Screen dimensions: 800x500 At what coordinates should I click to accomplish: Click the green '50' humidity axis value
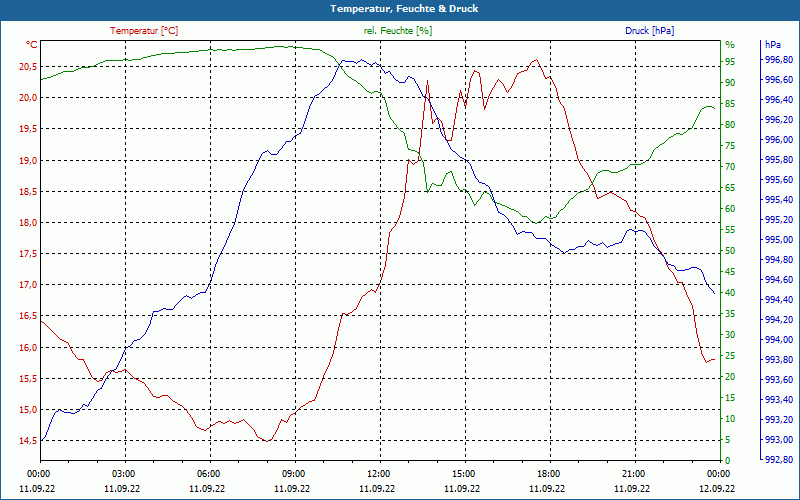[730, 251]
